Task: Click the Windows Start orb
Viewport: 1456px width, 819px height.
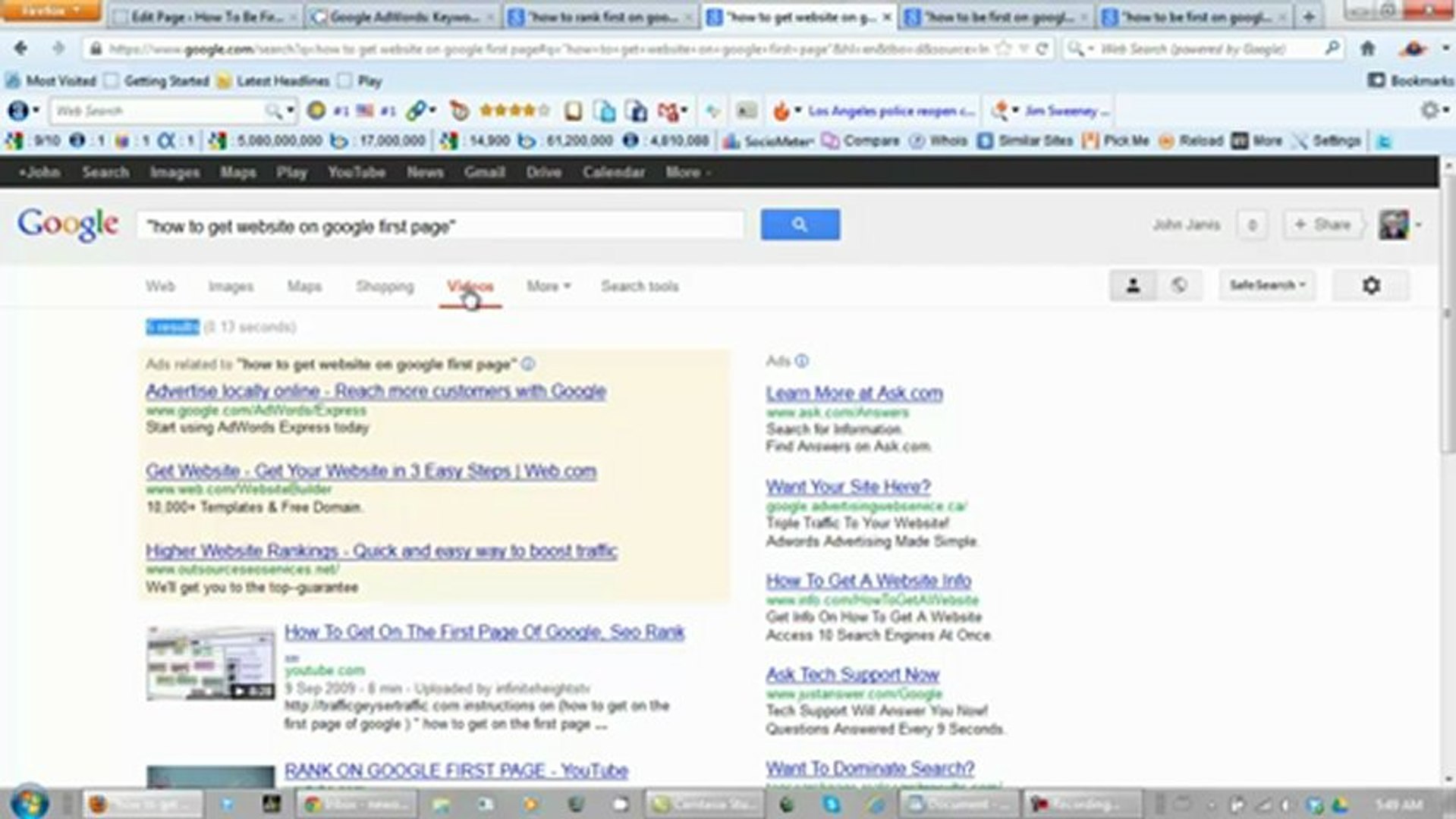Action: click(30, 802)
